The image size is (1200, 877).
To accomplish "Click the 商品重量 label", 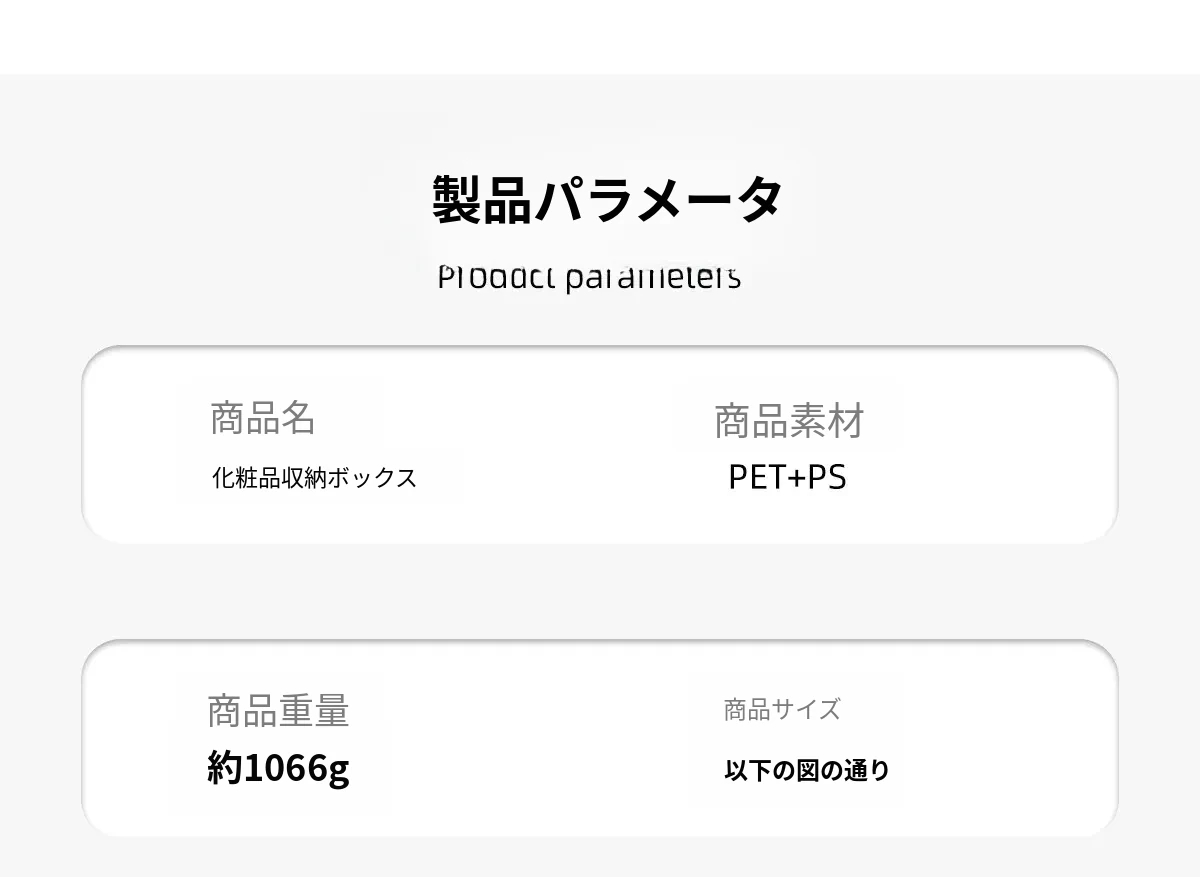I will (x=278, y=710).
